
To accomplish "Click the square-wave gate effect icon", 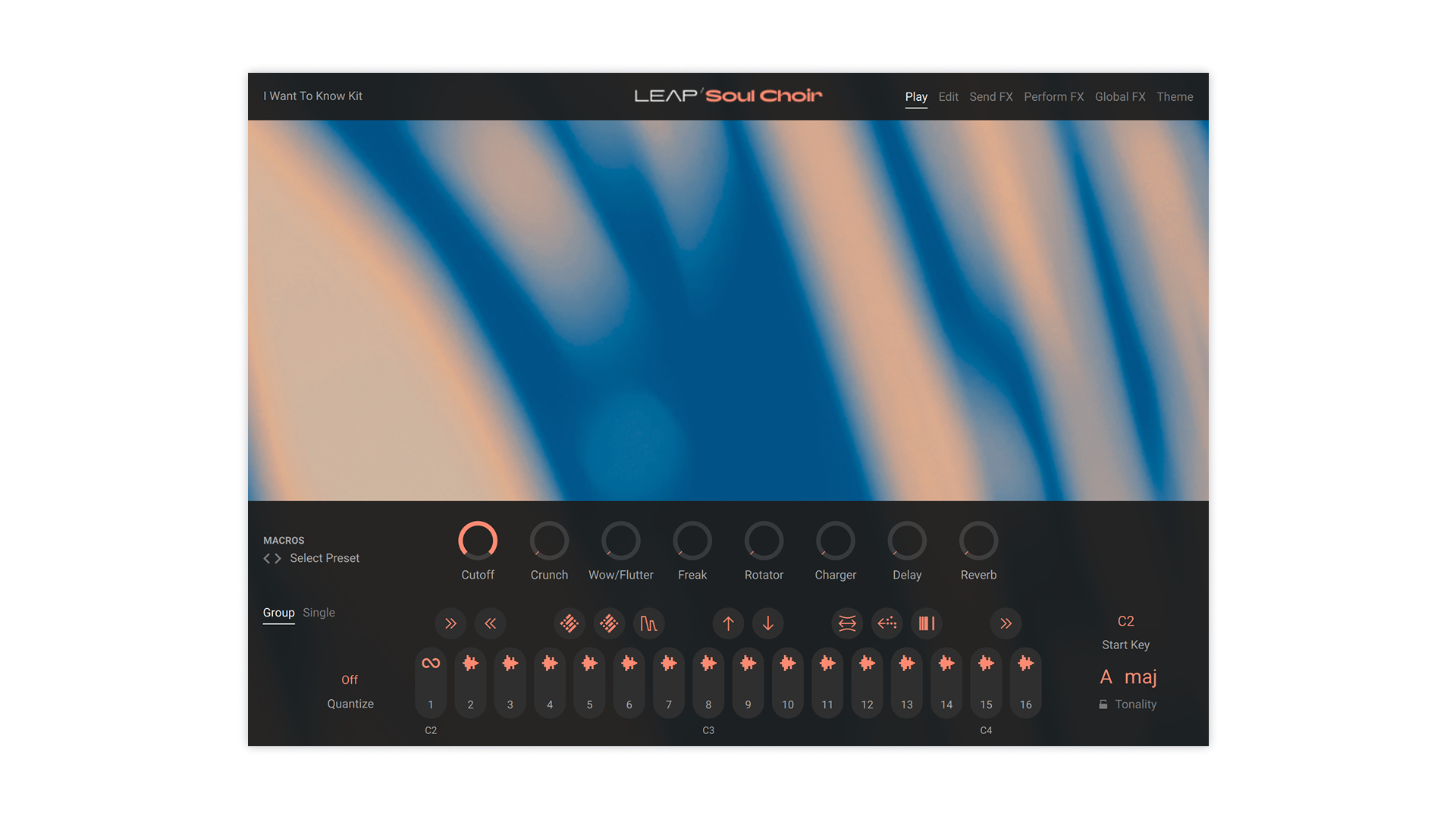I will [x=648, y=623].
